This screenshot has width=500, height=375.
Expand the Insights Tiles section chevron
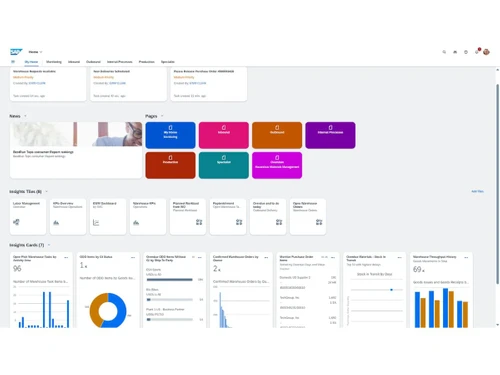[47, 191]
